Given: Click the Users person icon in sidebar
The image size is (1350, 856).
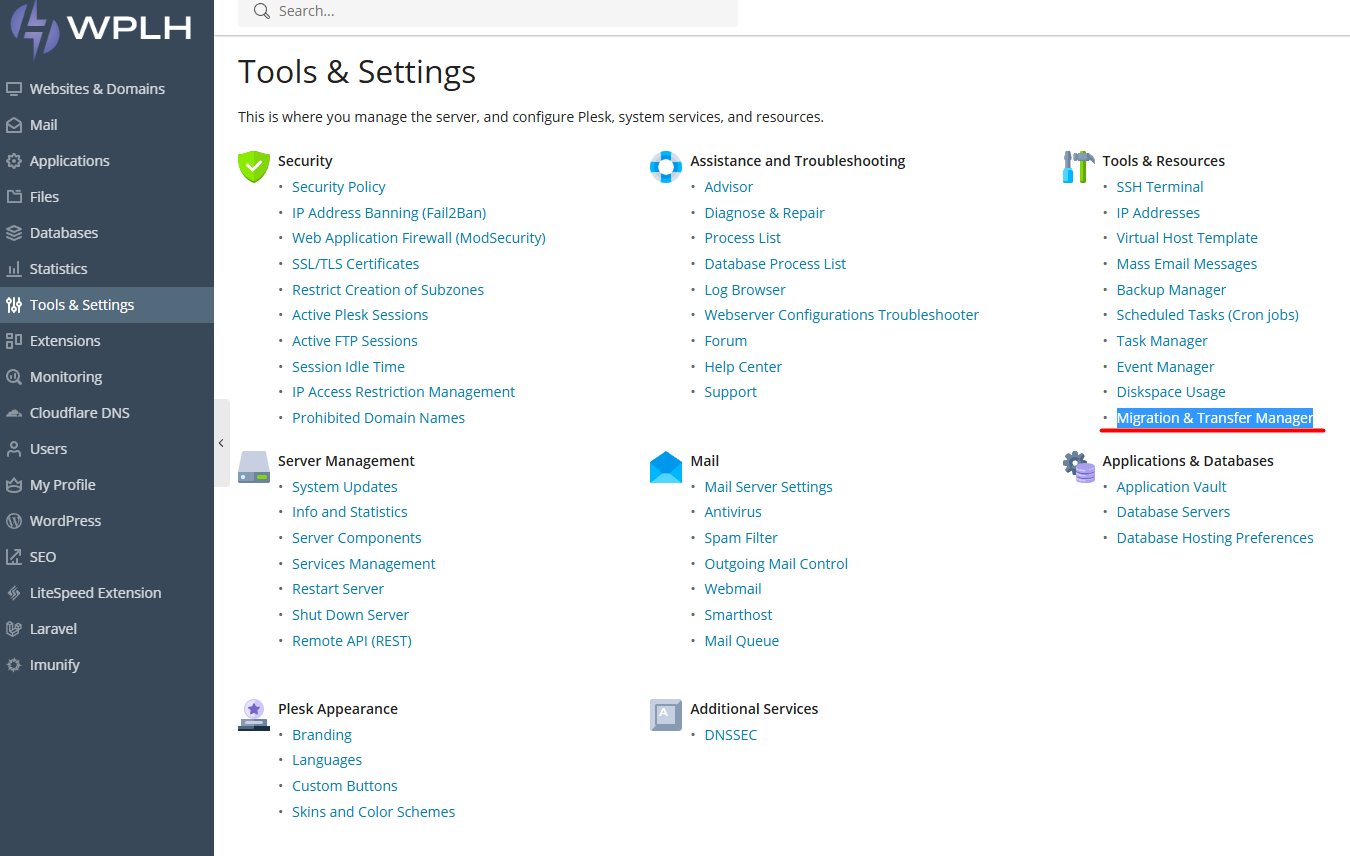Looking at the screenshot, I should (14, 449).
